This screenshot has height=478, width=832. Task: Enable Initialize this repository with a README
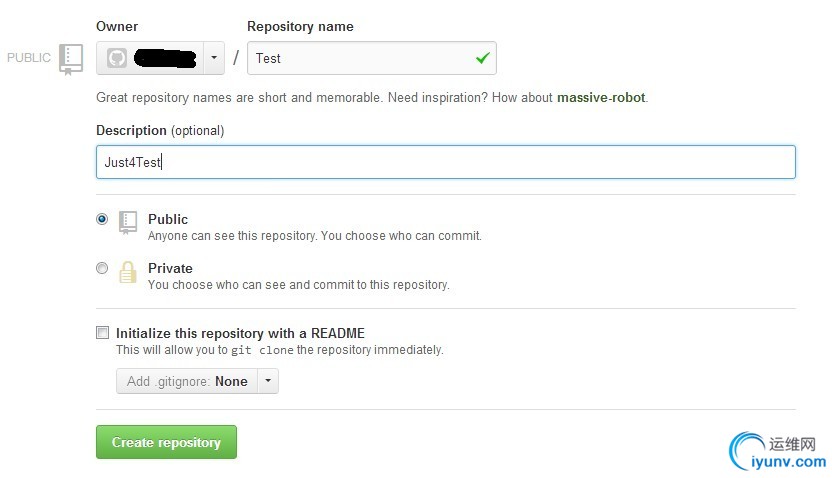[102, 332]
